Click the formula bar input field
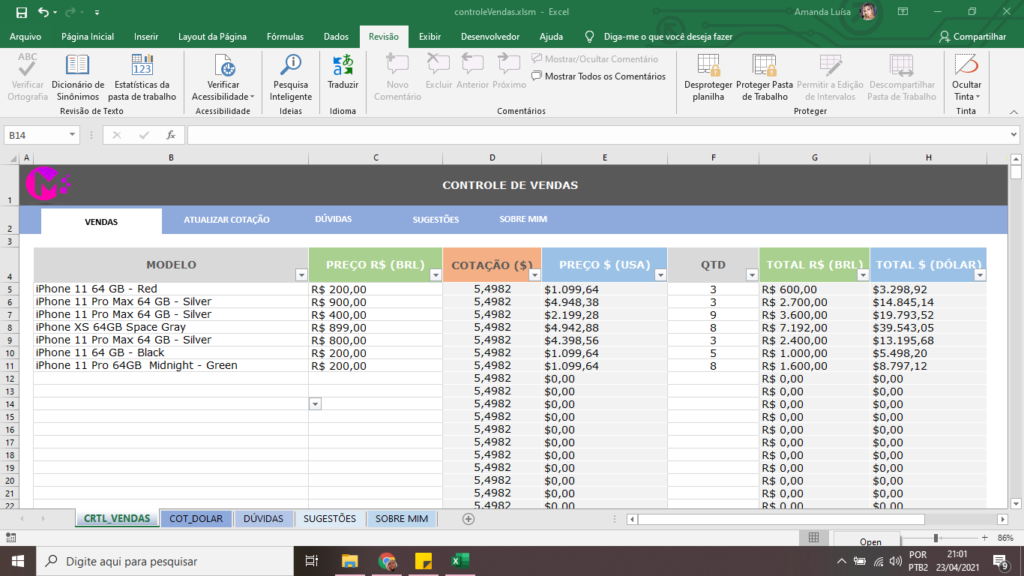Viewport: 1024px width, 576px height. pos(597,135)
